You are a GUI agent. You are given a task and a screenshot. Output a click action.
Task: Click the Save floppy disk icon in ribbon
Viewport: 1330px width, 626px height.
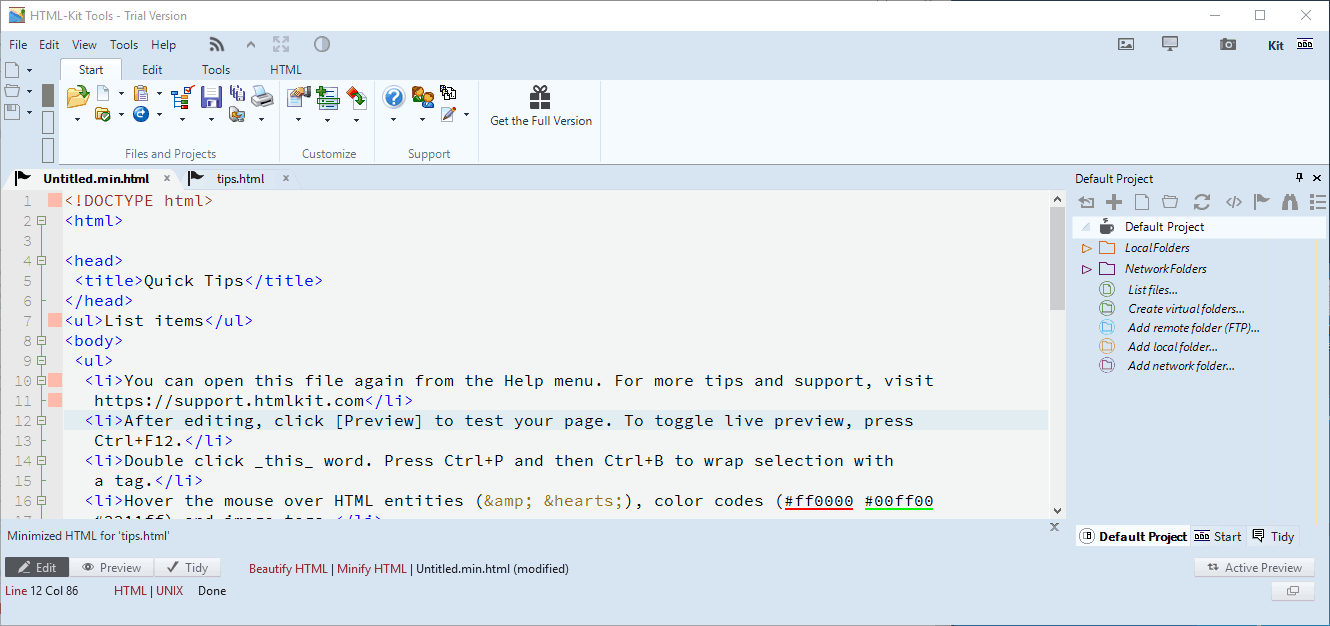(211, 96)
